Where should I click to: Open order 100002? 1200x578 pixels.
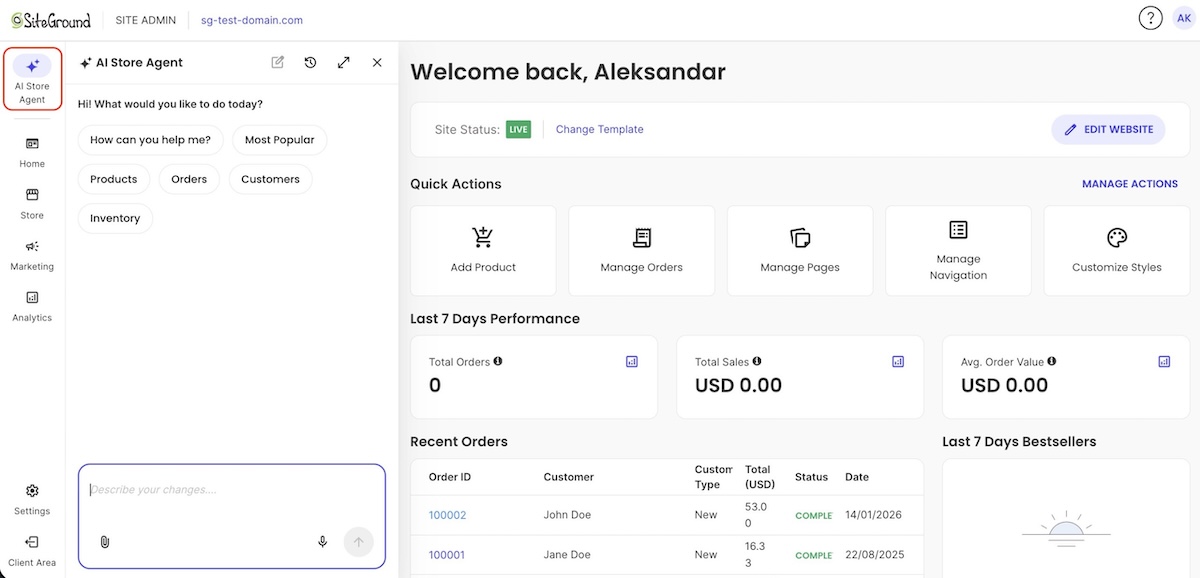click(x=447, y=515)
